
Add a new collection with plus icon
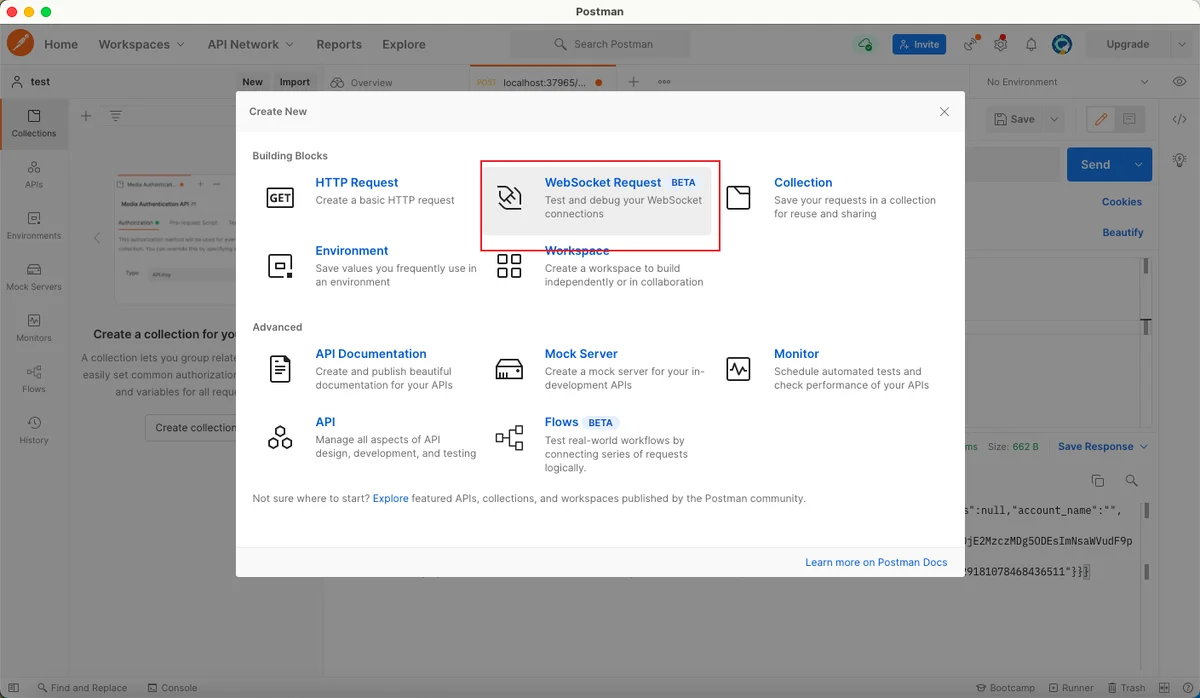coord(86,116)
